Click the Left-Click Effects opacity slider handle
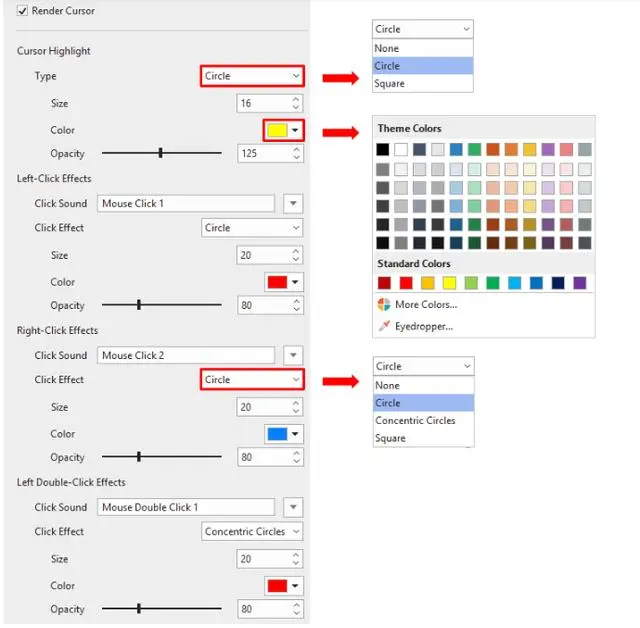The width and height of the screenshot is (640, 628). [x=139, y=305]
